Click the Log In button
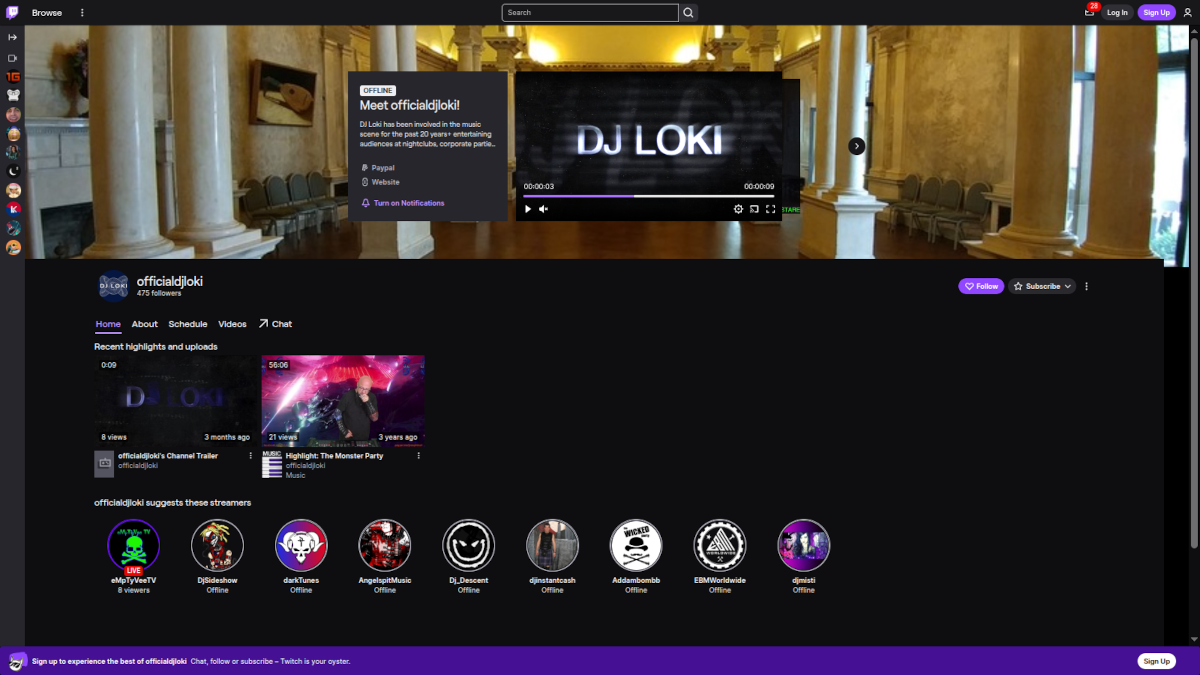 [1117, 13]
